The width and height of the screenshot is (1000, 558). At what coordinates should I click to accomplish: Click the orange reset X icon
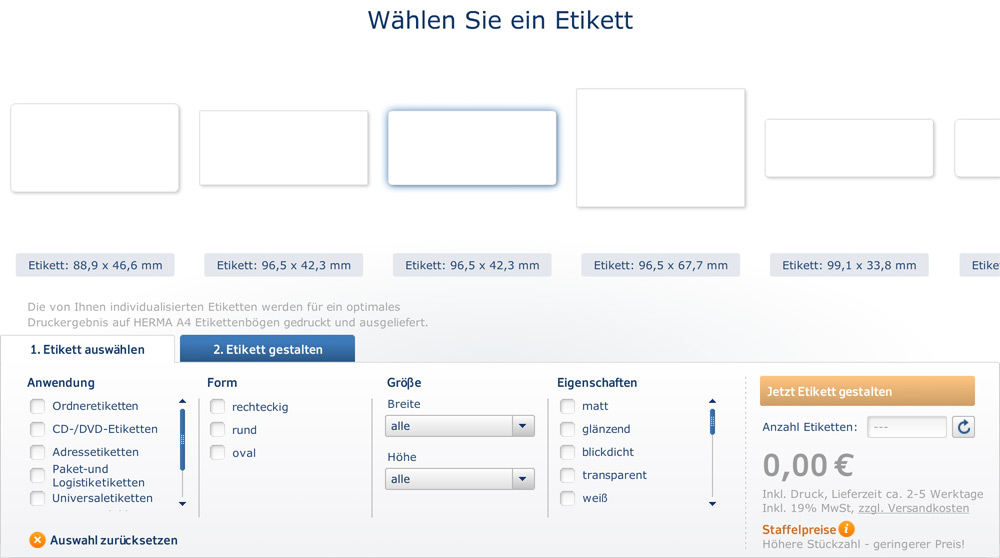[x=37, y=540]
